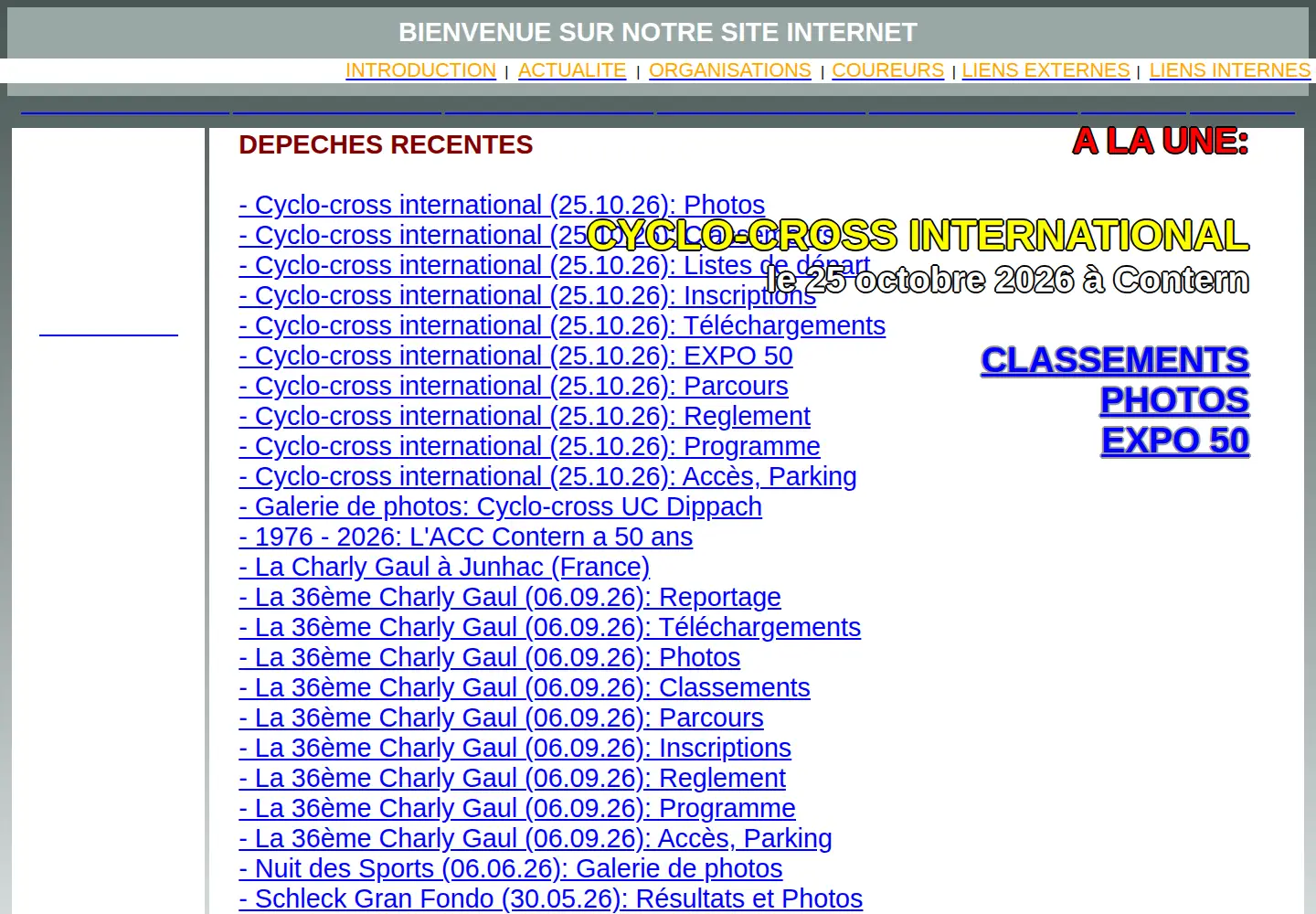This screenshot has height=914, width=1316.
Task: Open Cyclo-cross international Listes de départ link
Action: point(554,265)
